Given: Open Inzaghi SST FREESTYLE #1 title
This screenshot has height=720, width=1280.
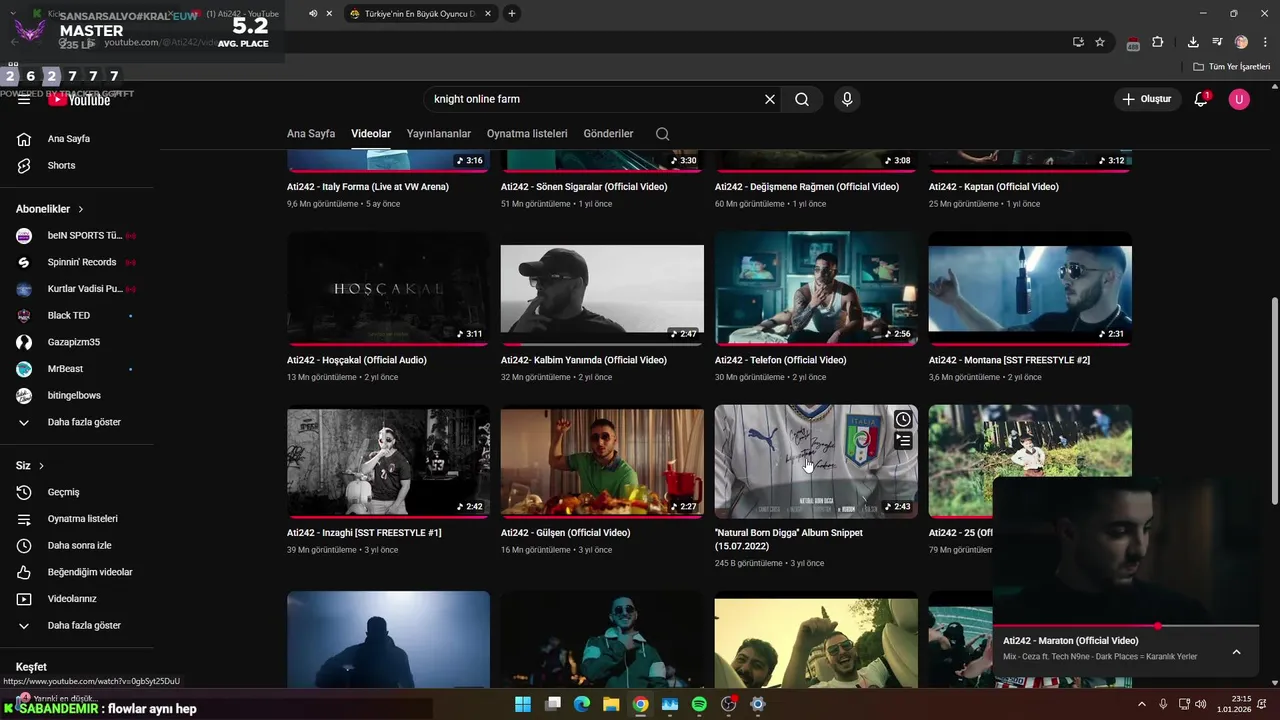Looking at the screenshot, I should click(x=364, y=533).
